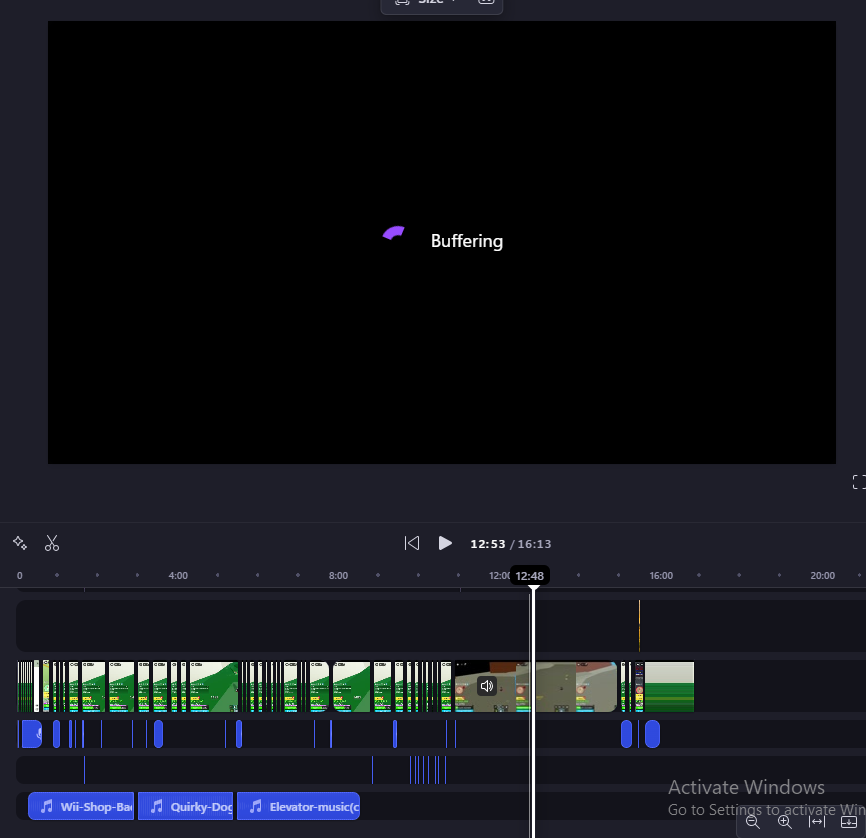Select the lone thin clip at the start of the lower audio track
Screen dimensions: 866x838
[x=85, y=770]
